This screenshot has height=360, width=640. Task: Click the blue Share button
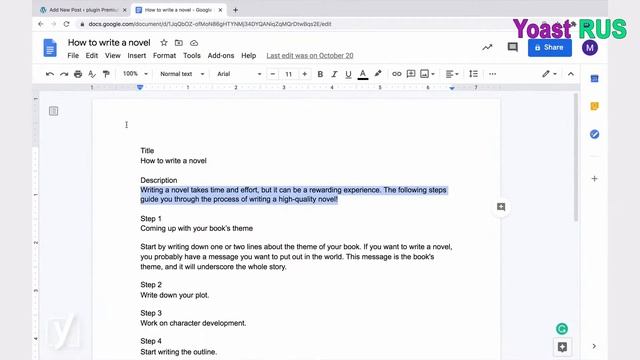(x=550, y=47)
